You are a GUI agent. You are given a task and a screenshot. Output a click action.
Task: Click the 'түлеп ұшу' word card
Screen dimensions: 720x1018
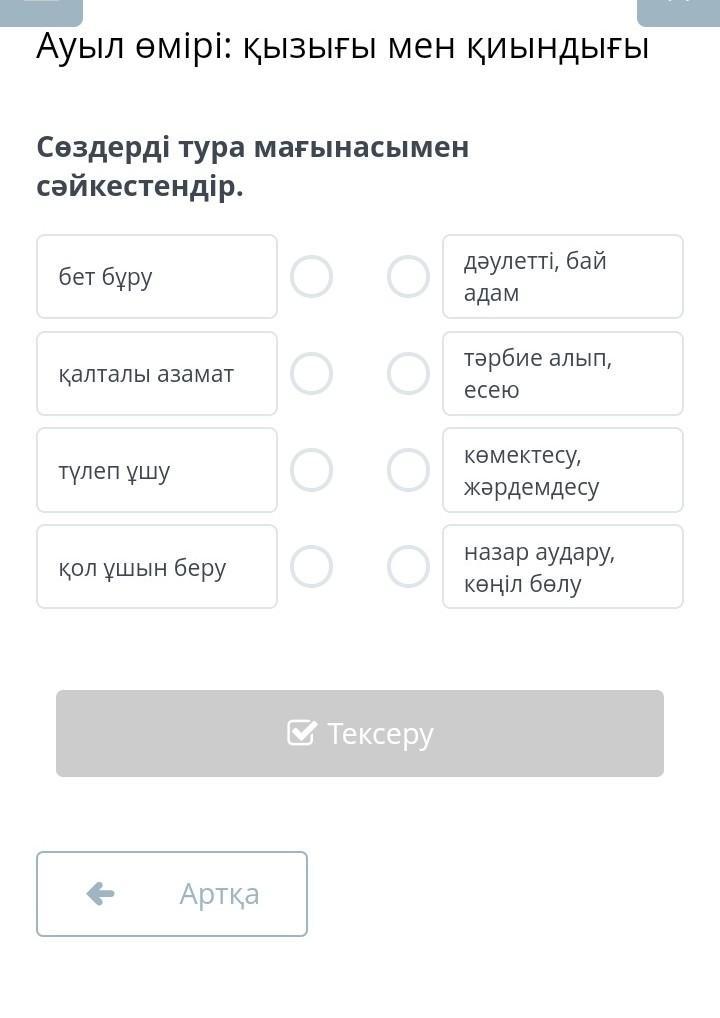(157, 470)
